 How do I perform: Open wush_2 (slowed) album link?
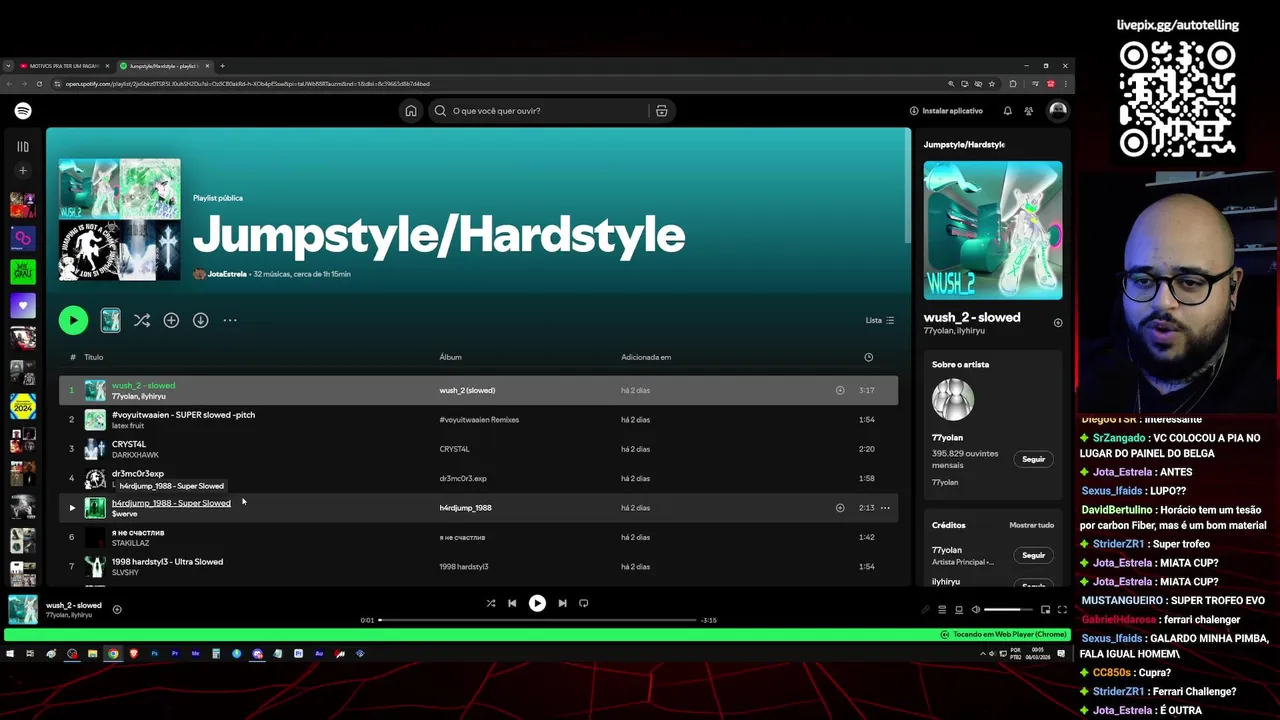[x=467, y=390]
